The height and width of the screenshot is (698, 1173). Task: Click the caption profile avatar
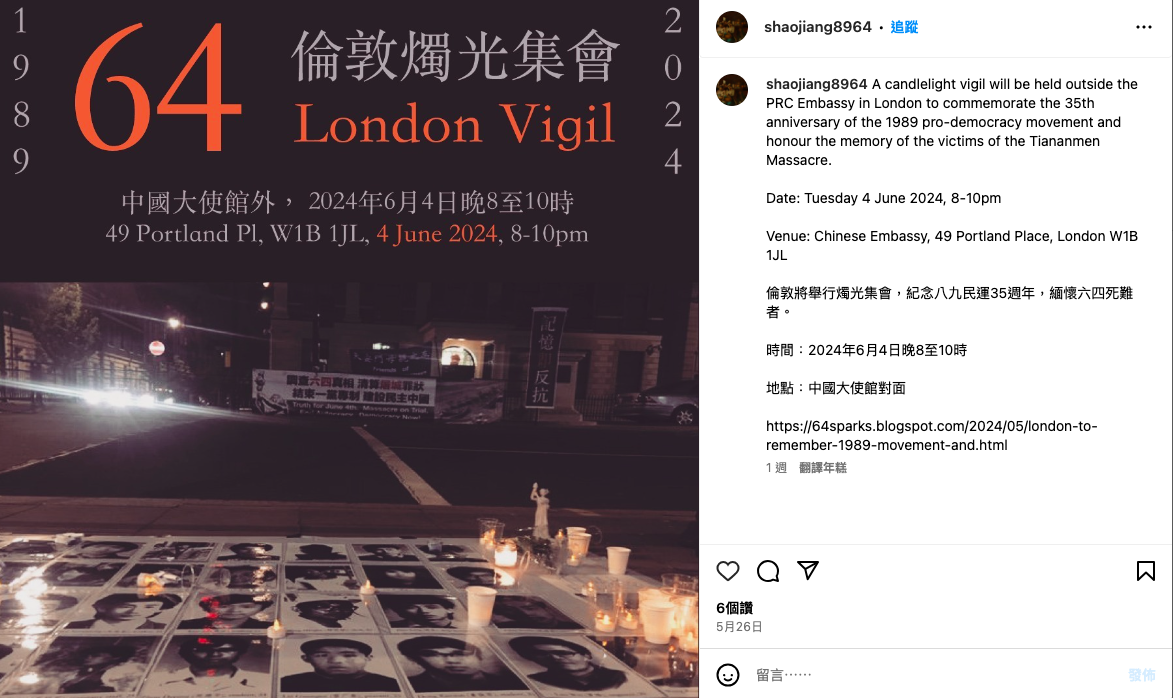(x=732, y=90)
